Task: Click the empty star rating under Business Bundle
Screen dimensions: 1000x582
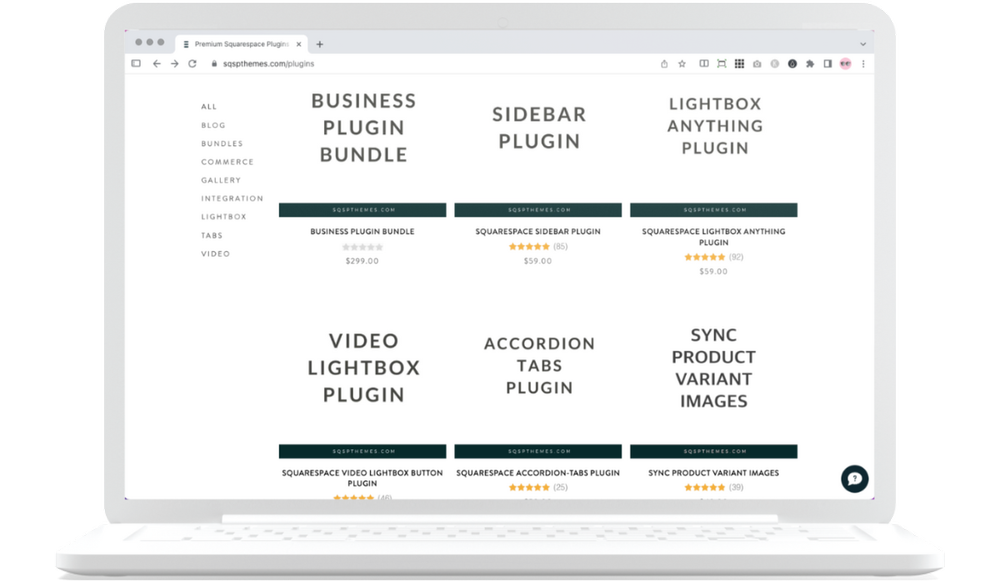Action: [x=362, y=247]
